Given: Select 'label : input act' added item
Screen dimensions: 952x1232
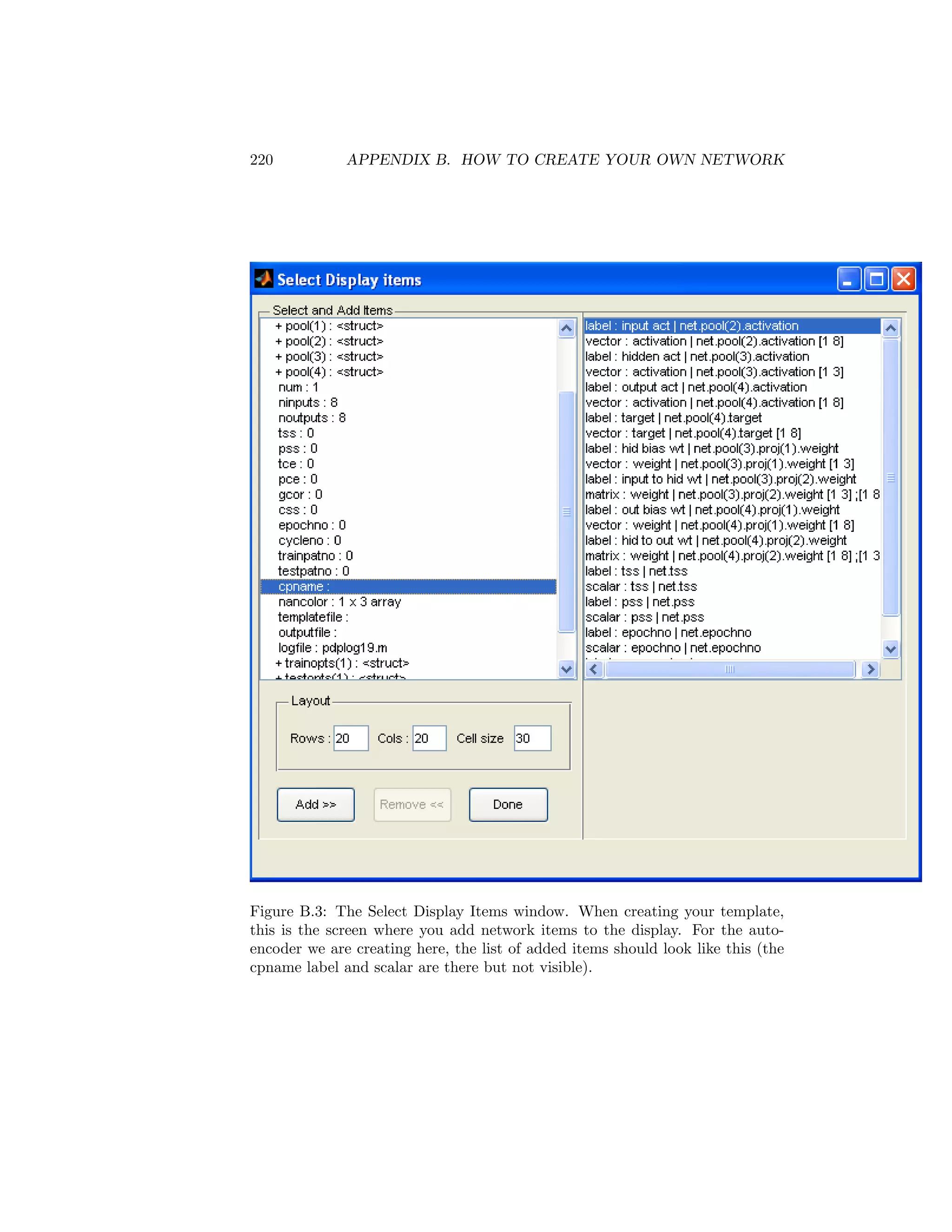Looking at the screenshot, I should 733,326.
